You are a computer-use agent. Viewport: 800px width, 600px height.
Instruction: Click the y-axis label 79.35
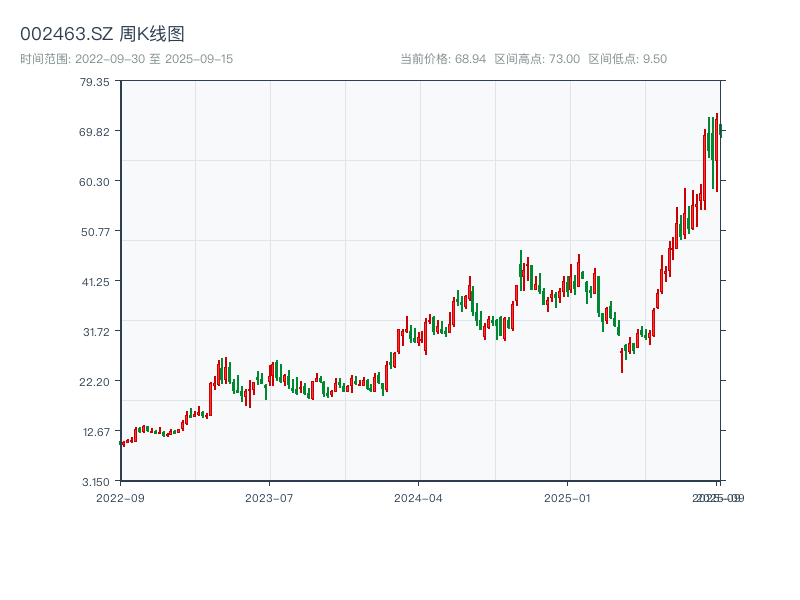coord(94,82)
